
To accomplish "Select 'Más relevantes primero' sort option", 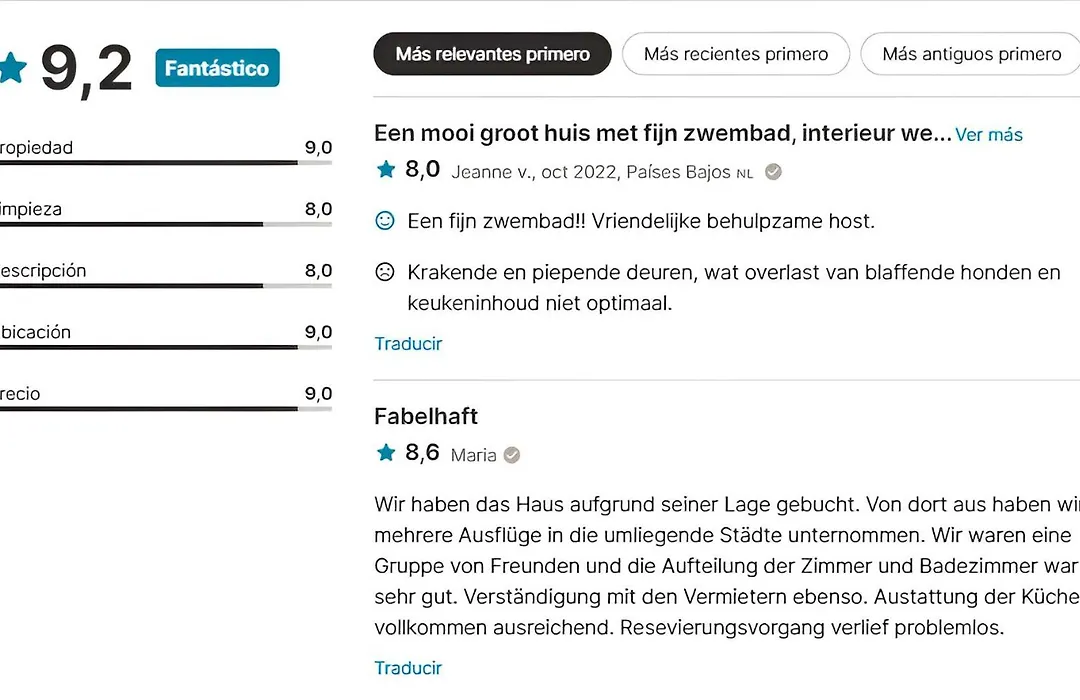I will pyautogui.click(x=492, y=54).
